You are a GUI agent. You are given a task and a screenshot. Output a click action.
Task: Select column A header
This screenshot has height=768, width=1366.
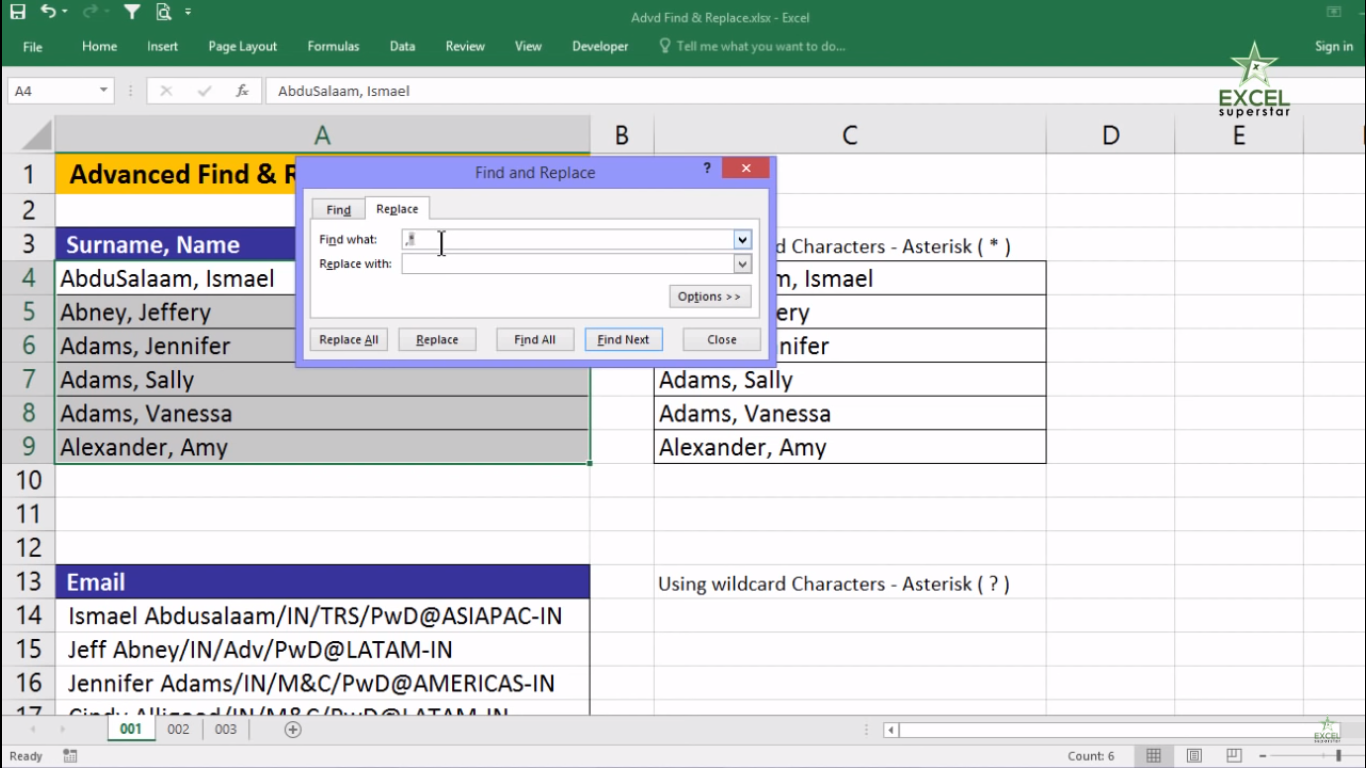coord(322,135)
